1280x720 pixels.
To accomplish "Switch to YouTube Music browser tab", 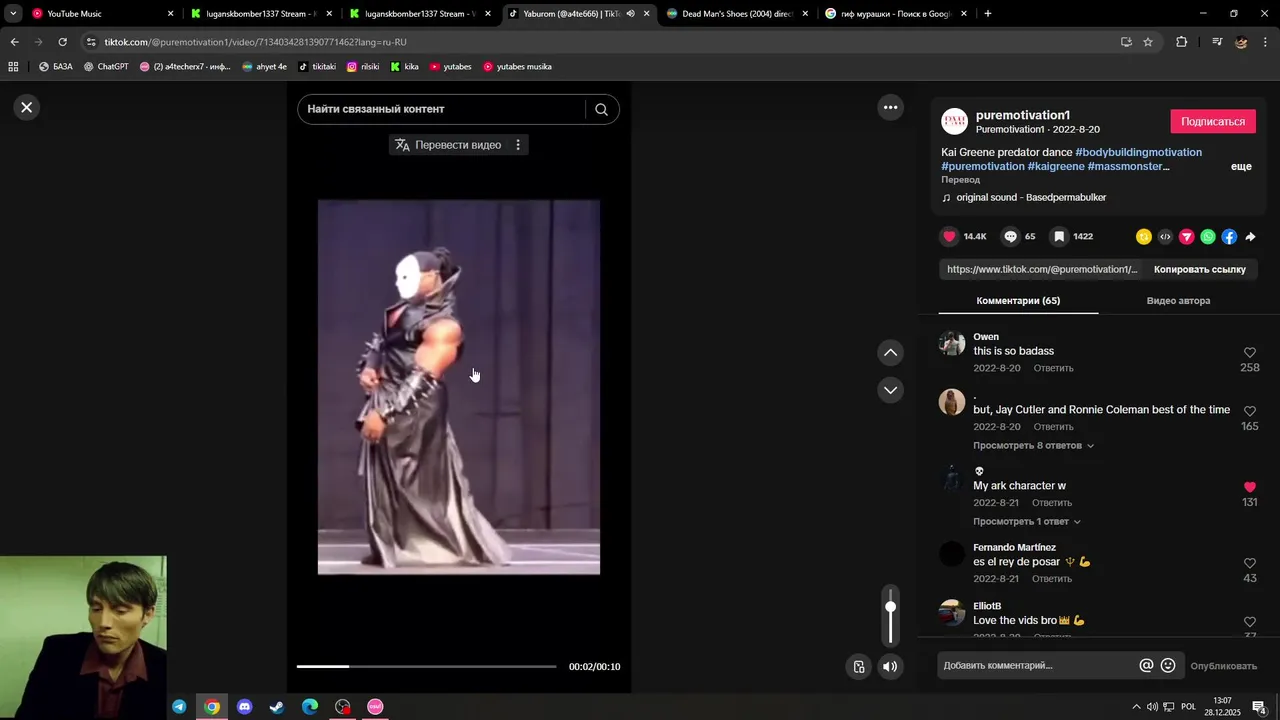I will coord(101,14).
